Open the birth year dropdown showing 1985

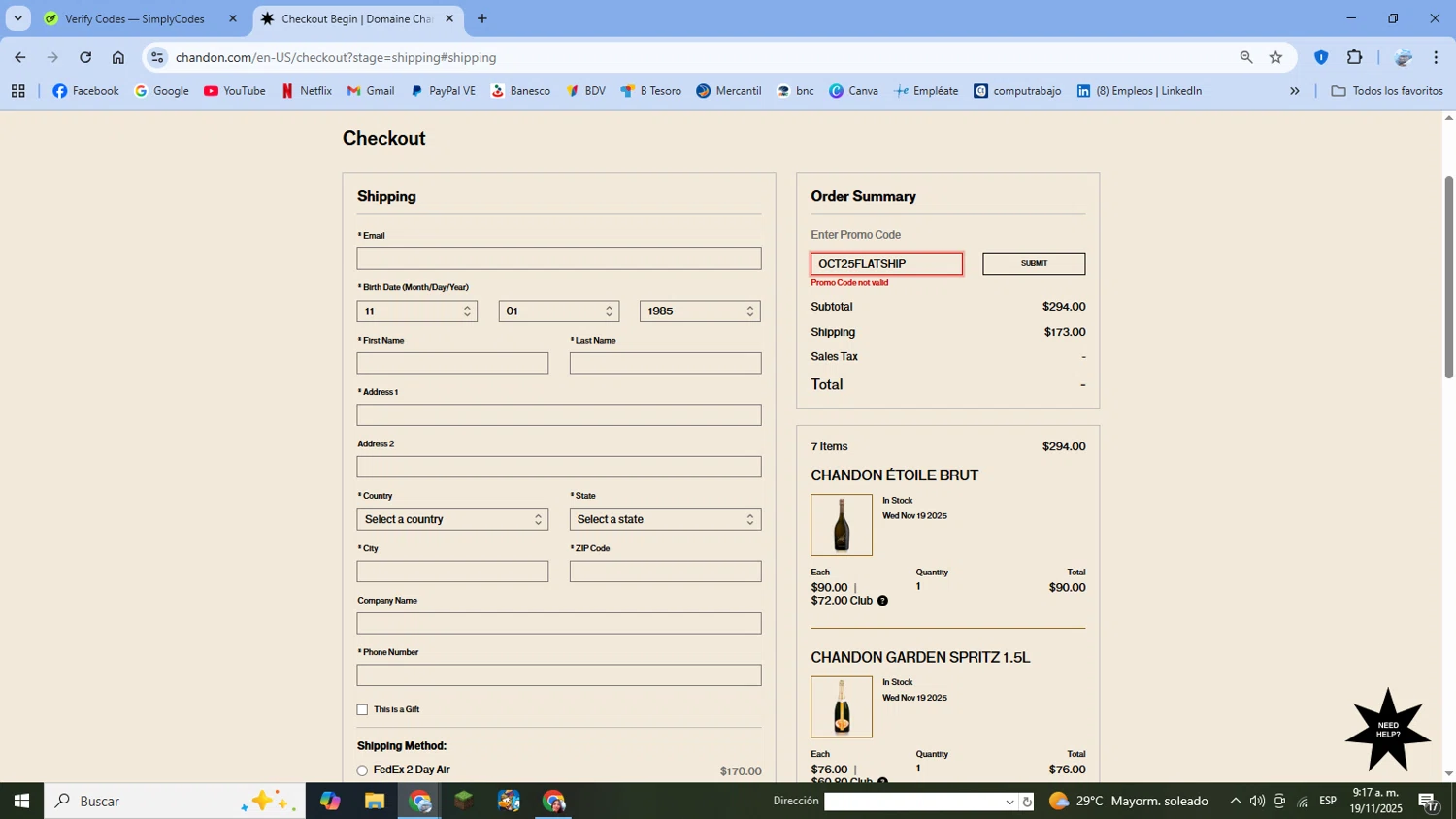coord(700,311)
